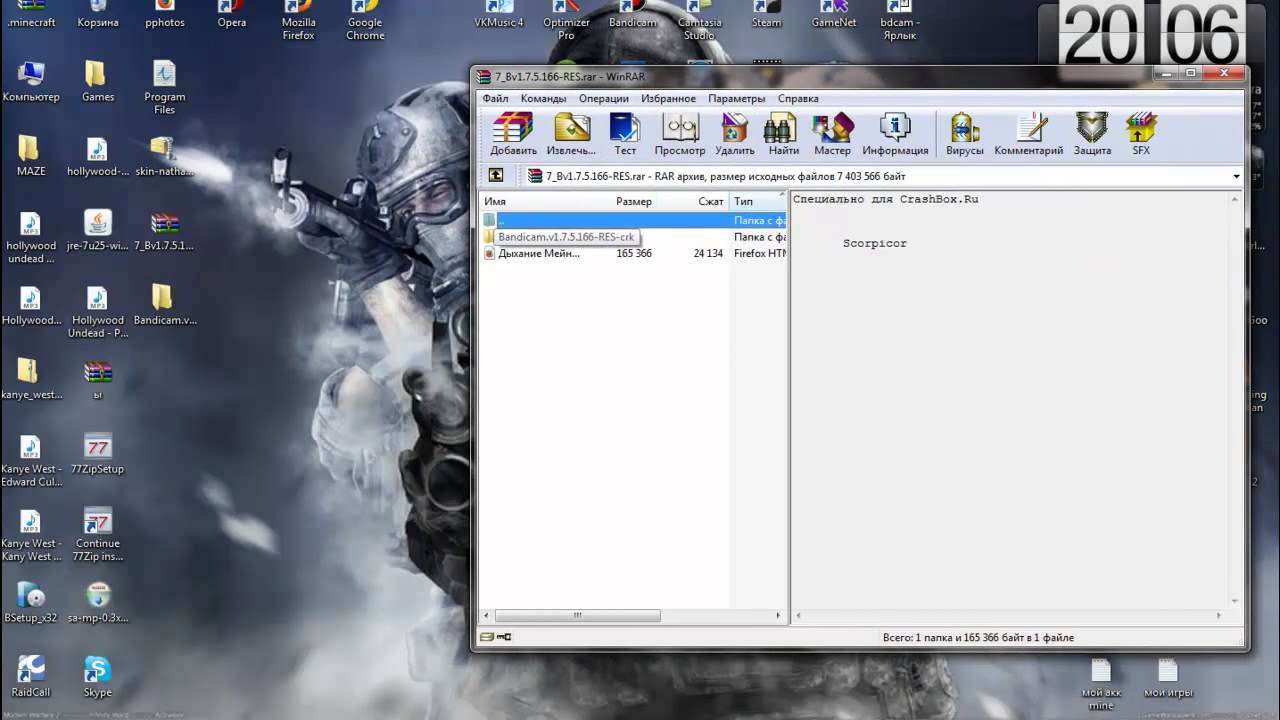Open the Операции menu
This screenshot has width=1280, height=720.
tap(603, 98)
